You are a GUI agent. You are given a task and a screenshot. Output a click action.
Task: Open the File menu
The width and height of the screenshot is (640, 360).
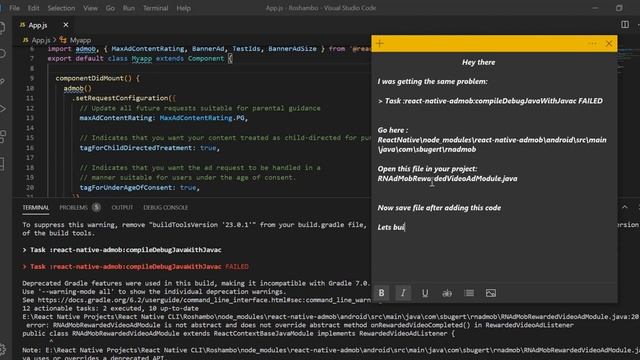click(x=14, y=8)
